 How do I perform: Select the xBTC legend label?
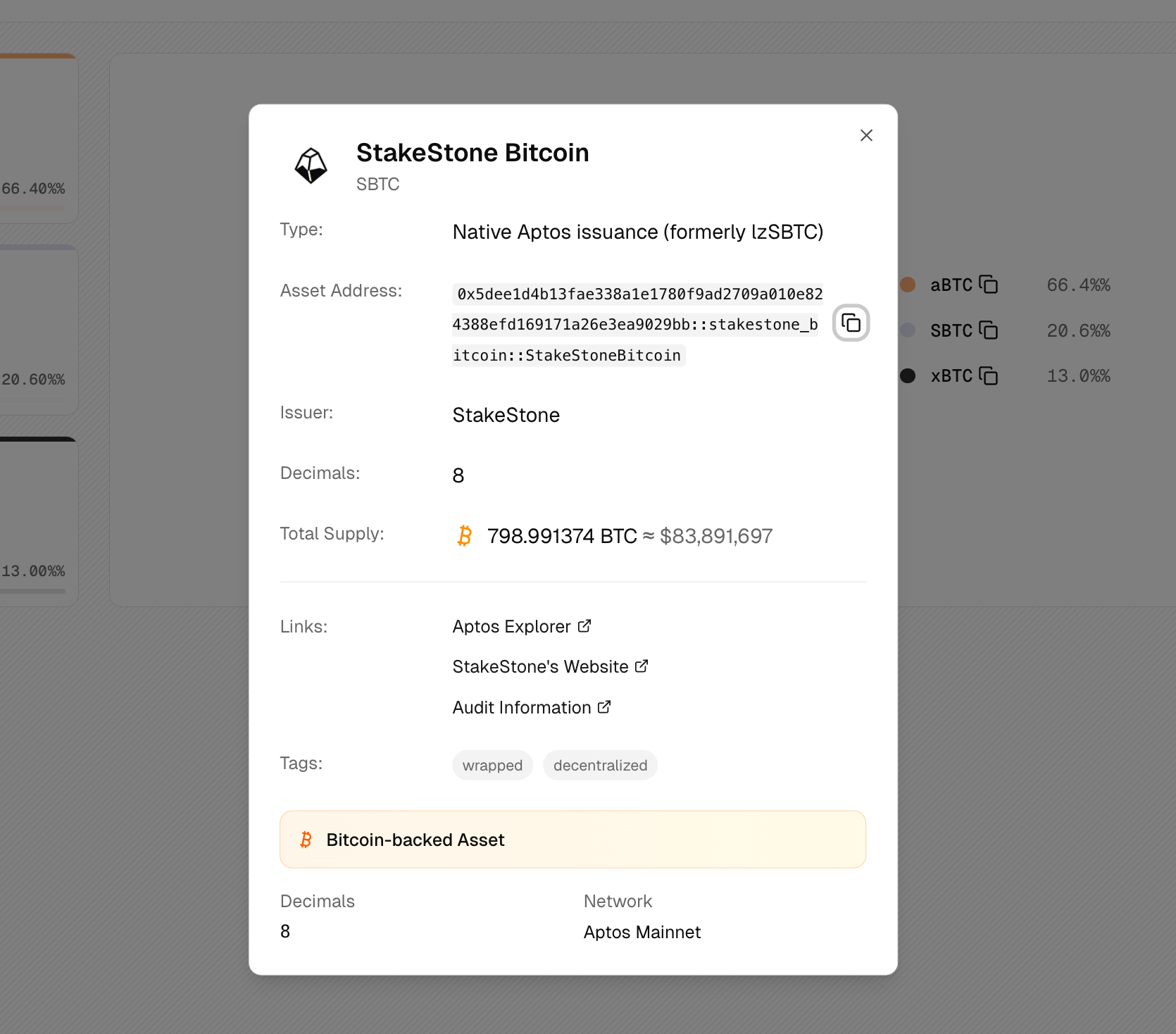point(951,375)
